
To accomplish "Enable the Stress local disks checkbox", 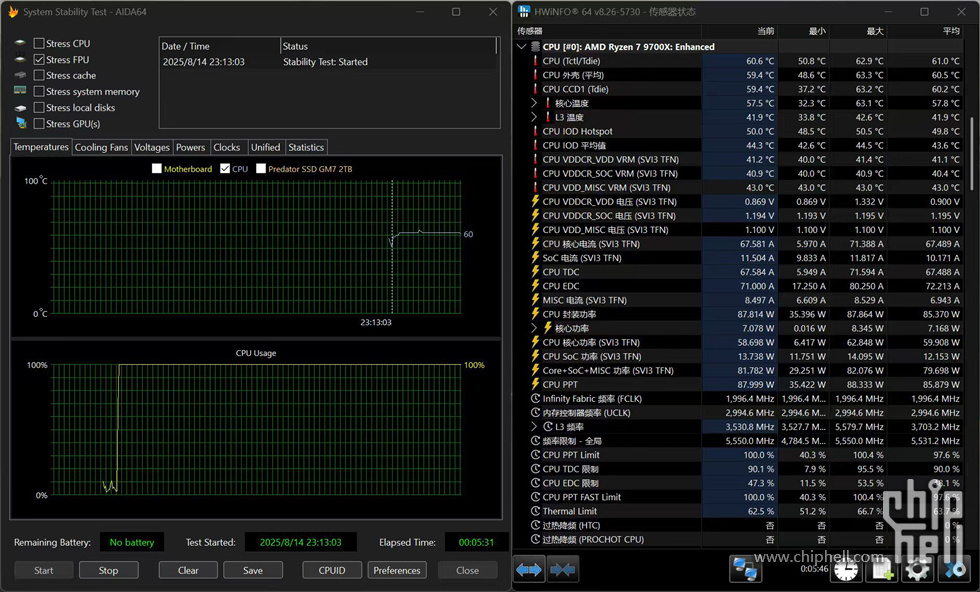I will coord(39,108).
